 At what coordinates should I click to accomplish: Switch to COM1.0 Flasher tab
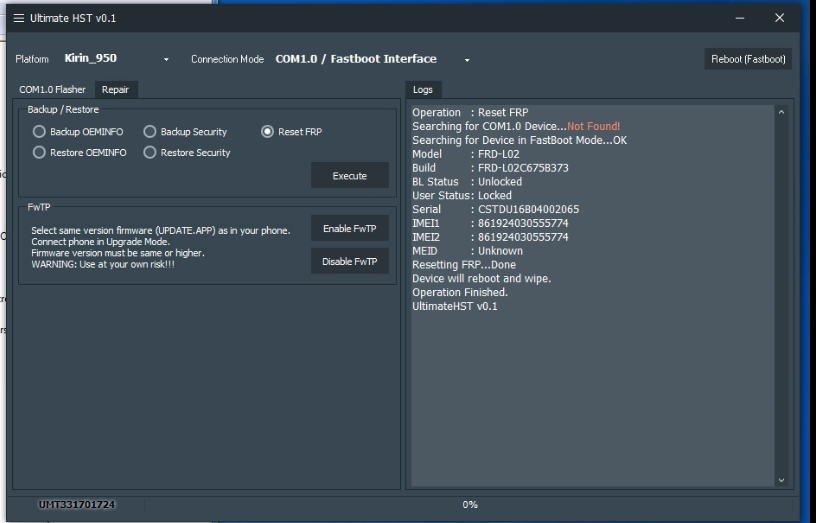click(x=52, y=90)
